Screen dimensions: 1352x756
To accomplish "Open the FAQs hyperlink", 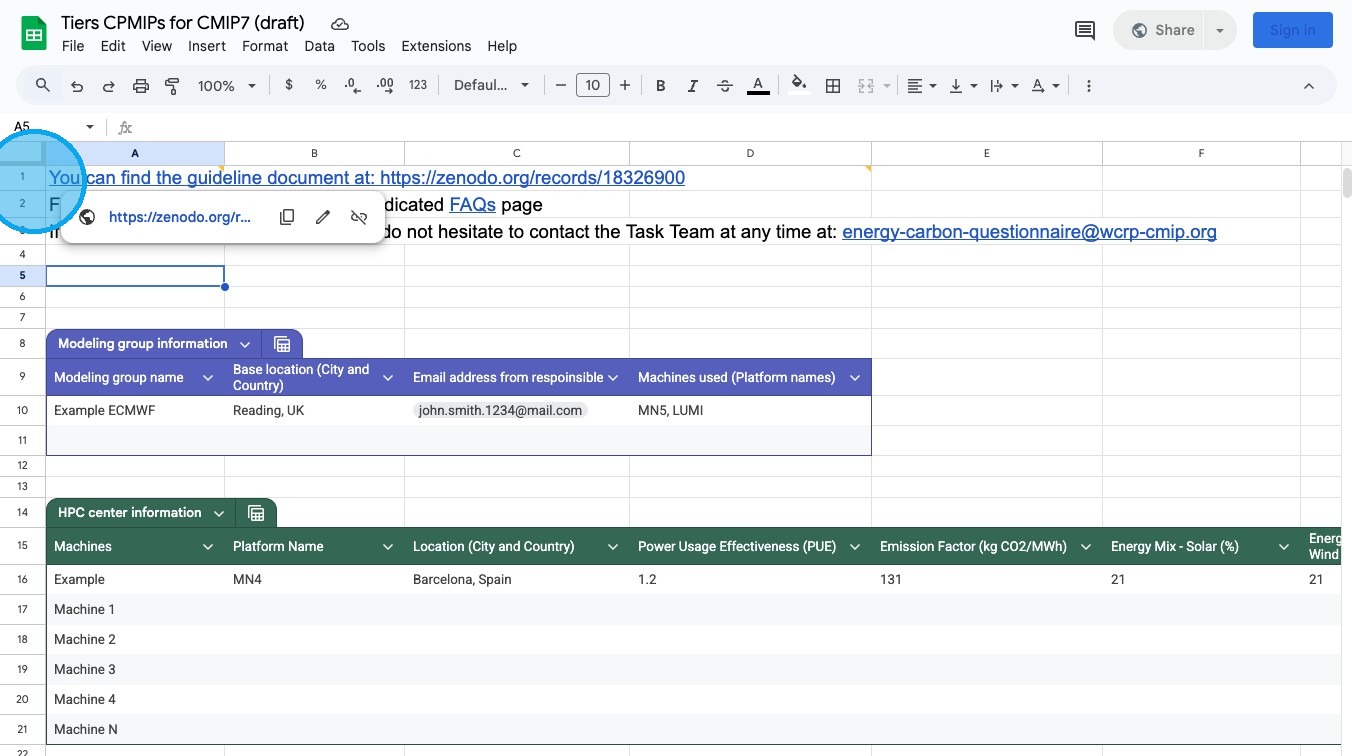I will [472, 205].
